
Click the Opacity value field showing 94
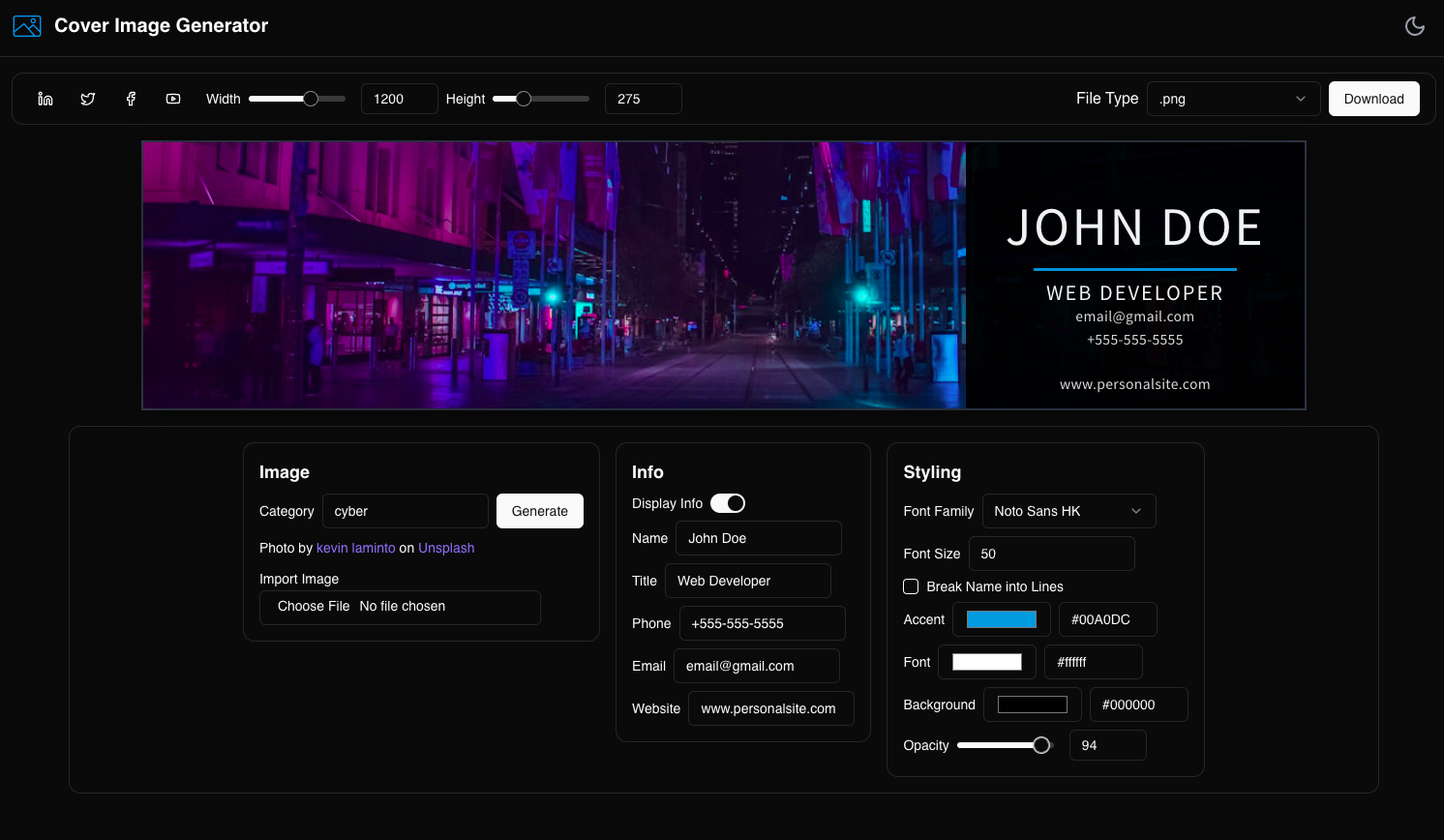pos(1108,745)
